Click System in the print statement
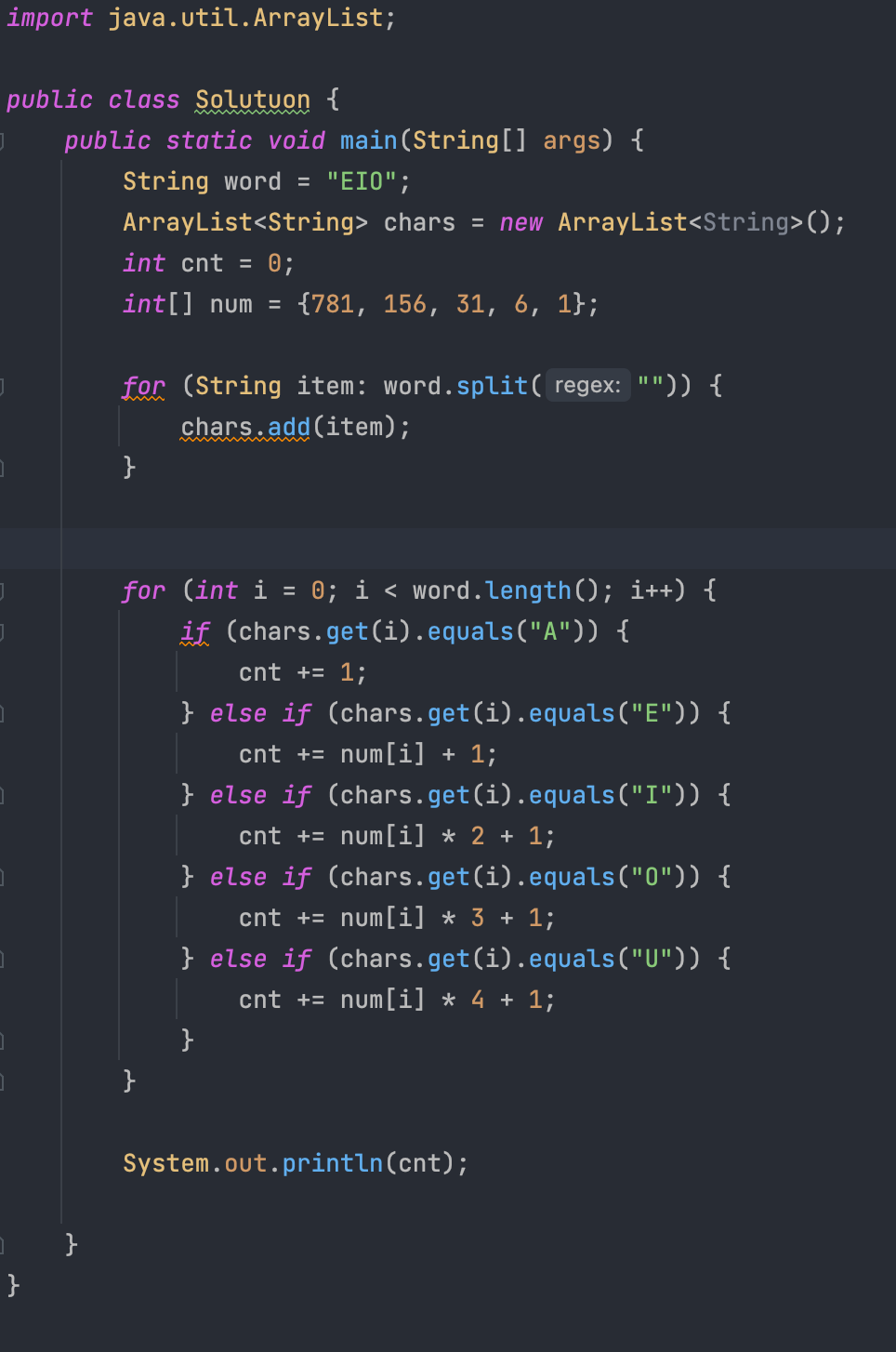The height and width of the screenshot is (1352, 896). point(166,1163)
